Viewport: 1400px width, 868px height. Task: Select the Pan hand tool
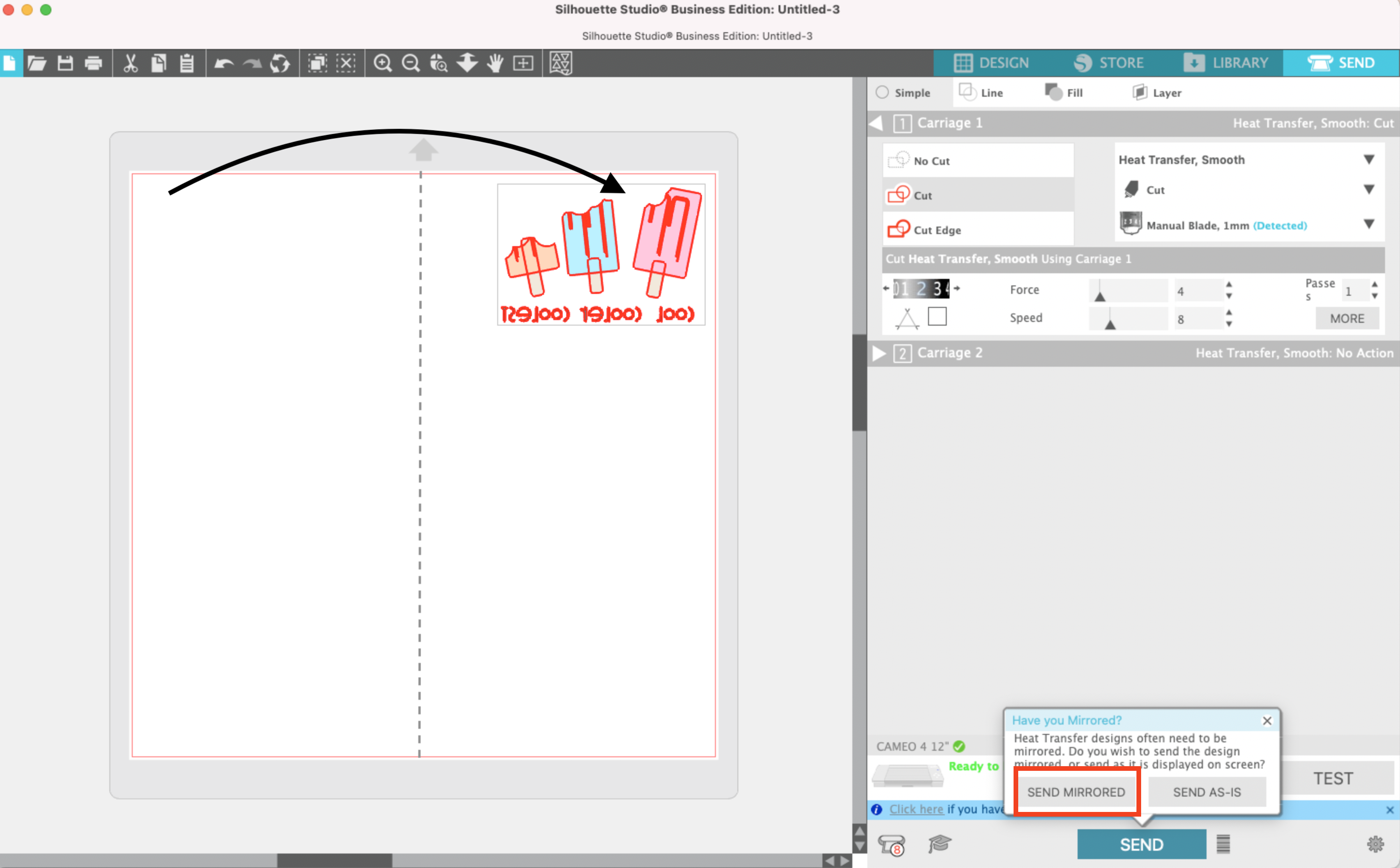[494, 63]
